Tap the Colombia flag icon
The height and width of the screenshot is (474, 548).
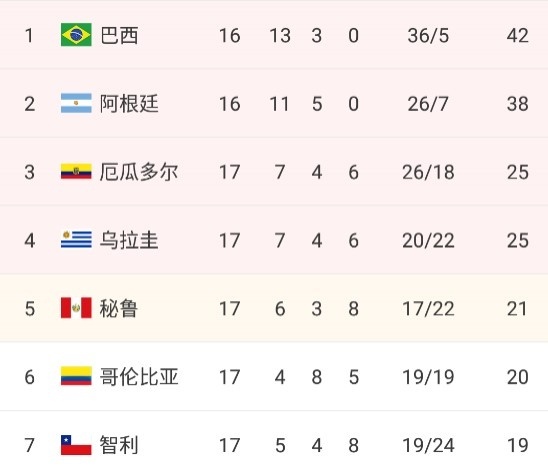tap(76, 376)
